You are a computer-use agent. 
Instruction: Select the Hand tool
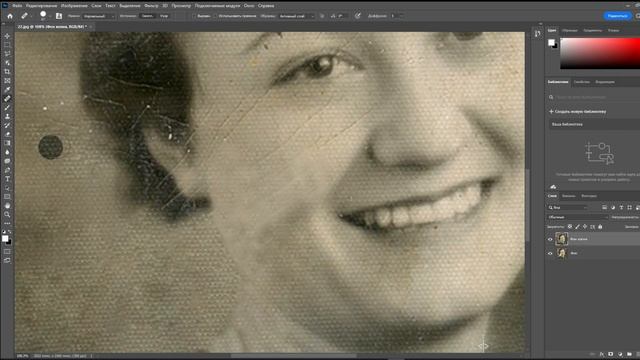[x=7, y=206]
